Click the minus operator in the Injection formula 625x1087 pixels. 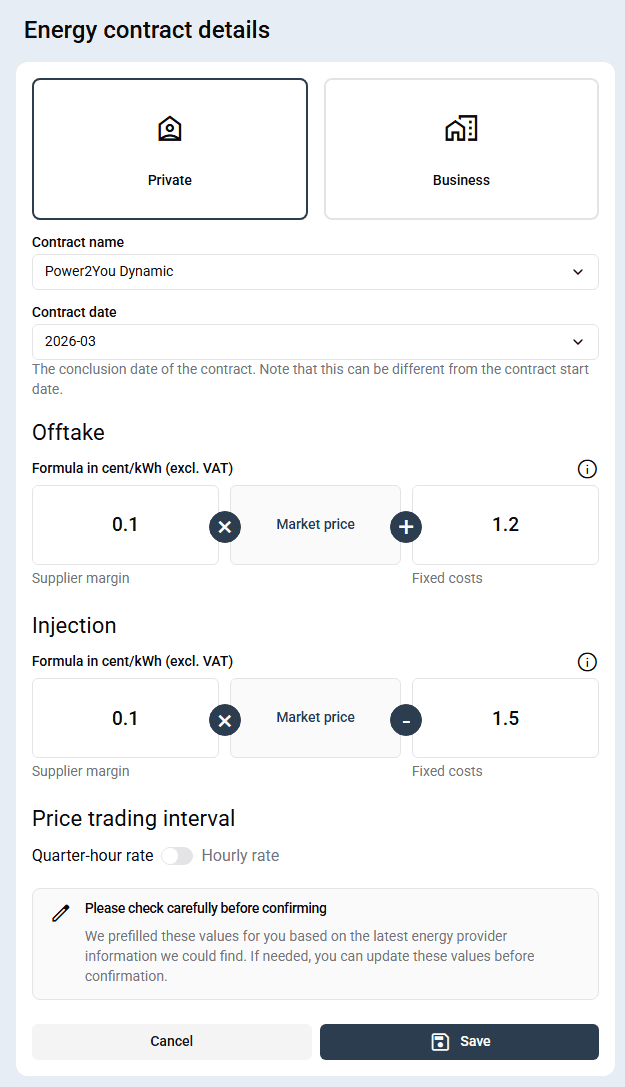406,720
